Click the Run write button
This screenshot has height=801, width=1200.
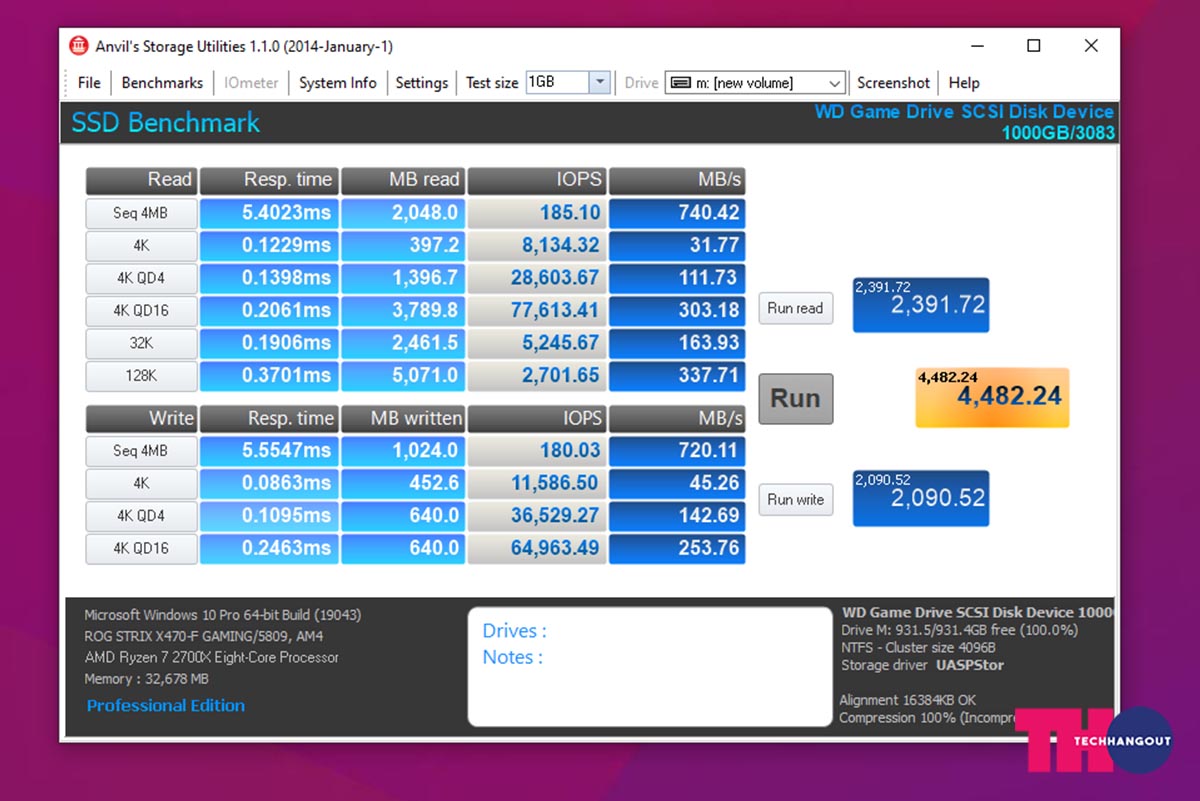tap(796, 499)
